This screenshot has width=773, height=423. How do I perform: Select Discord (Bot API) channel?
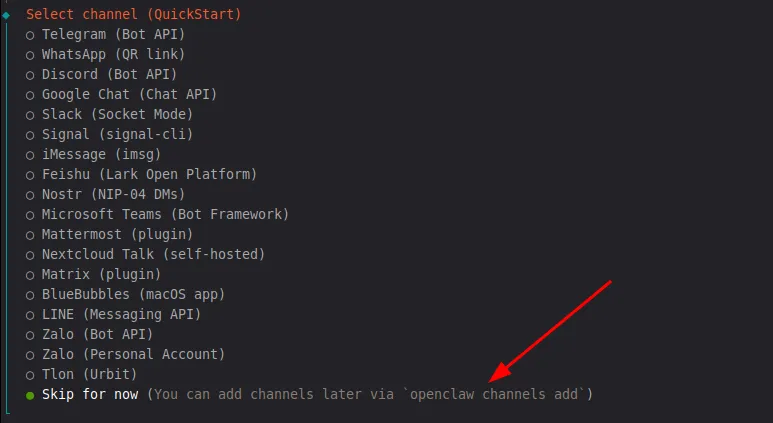click(109, 74)
